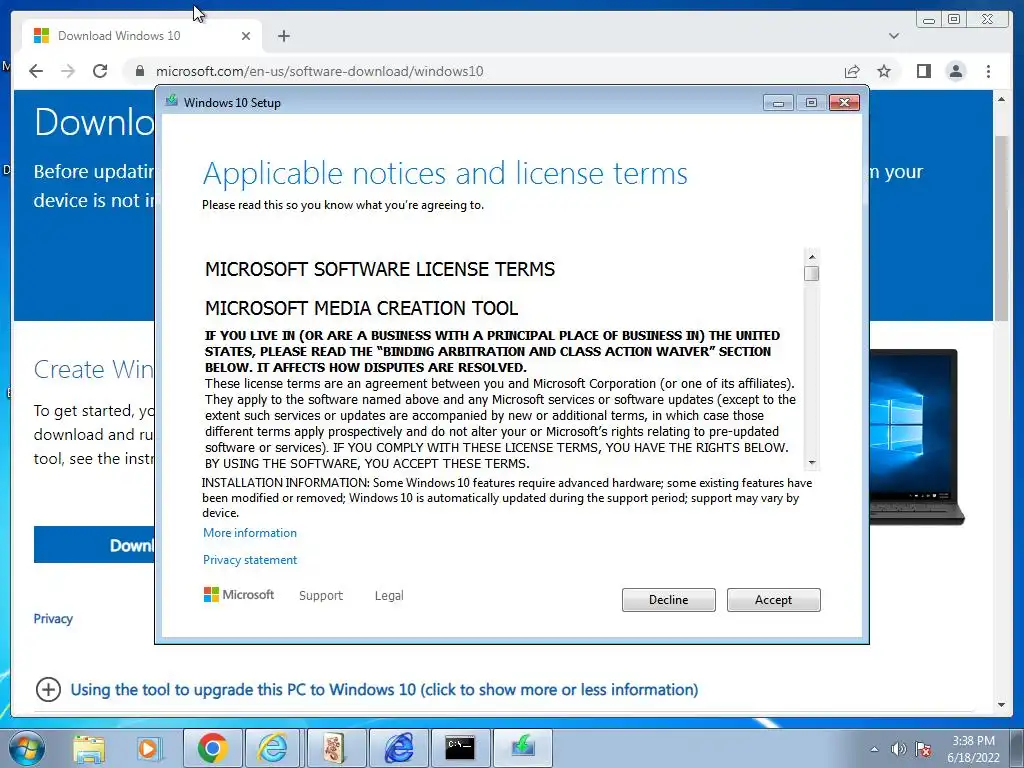Reload the Chrome page

[x=100, y=71]
